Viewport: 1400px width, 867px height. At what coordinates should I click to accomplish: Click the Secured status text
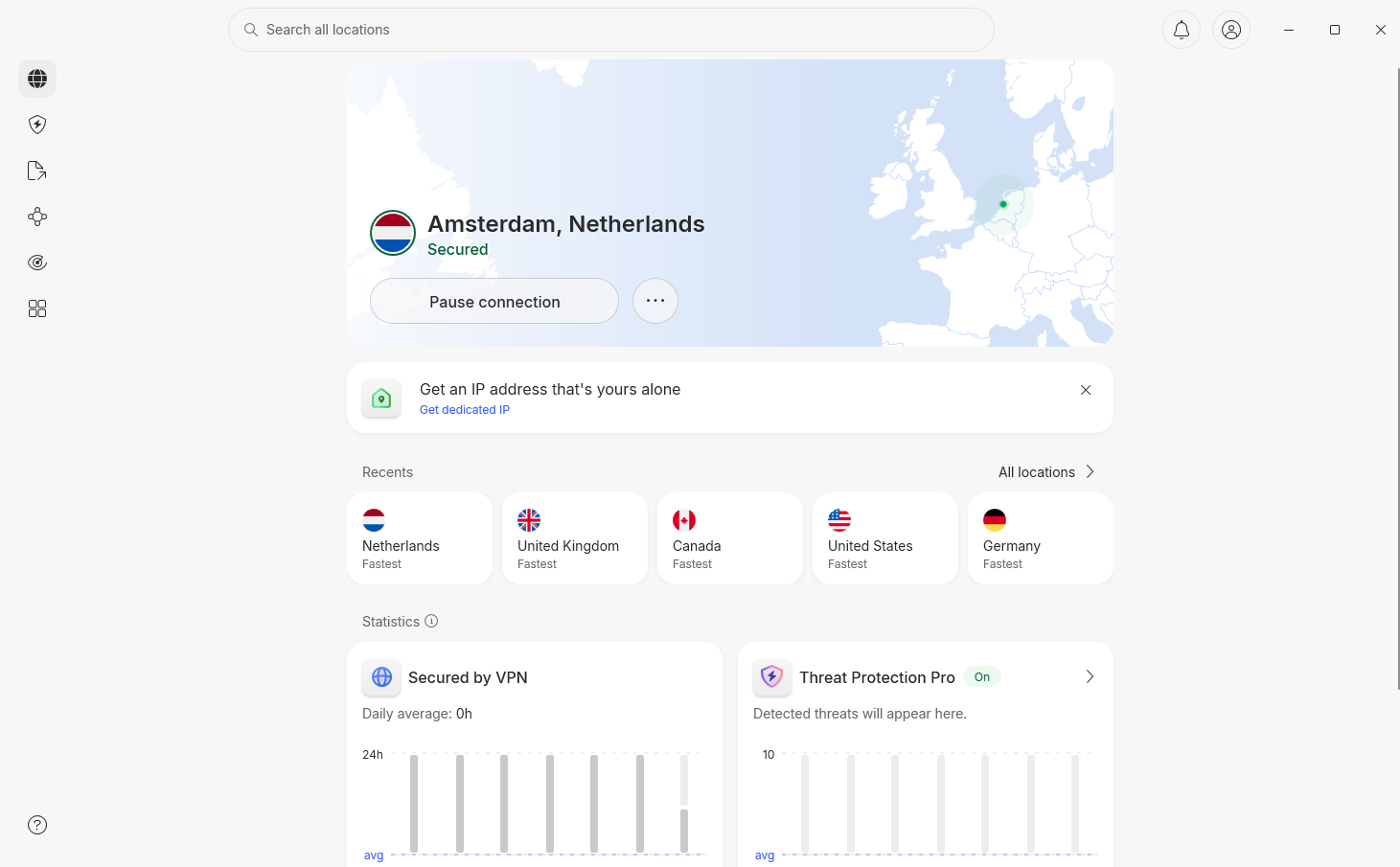458,249
